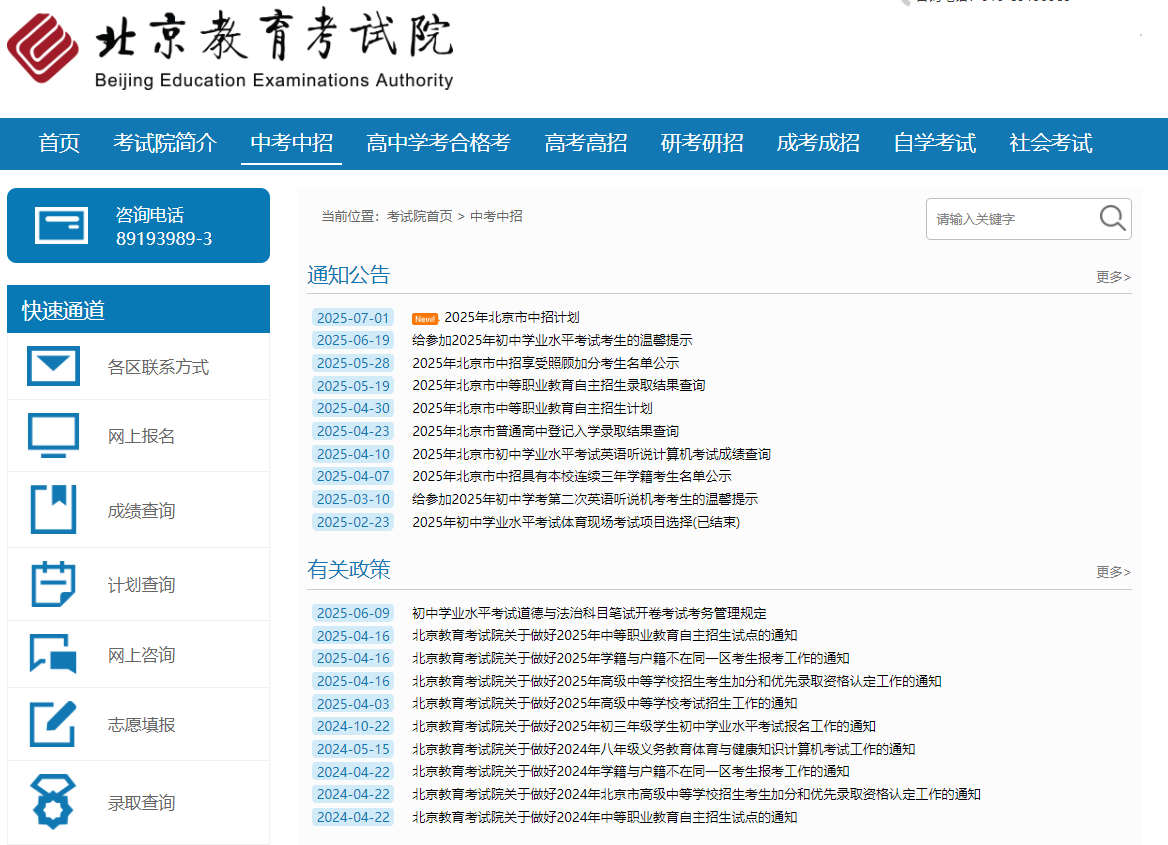Click the Beijing Education Examinations Authority logo
Image resolution: width=1168 pixels, height=845 pixels.
(230, 52)
